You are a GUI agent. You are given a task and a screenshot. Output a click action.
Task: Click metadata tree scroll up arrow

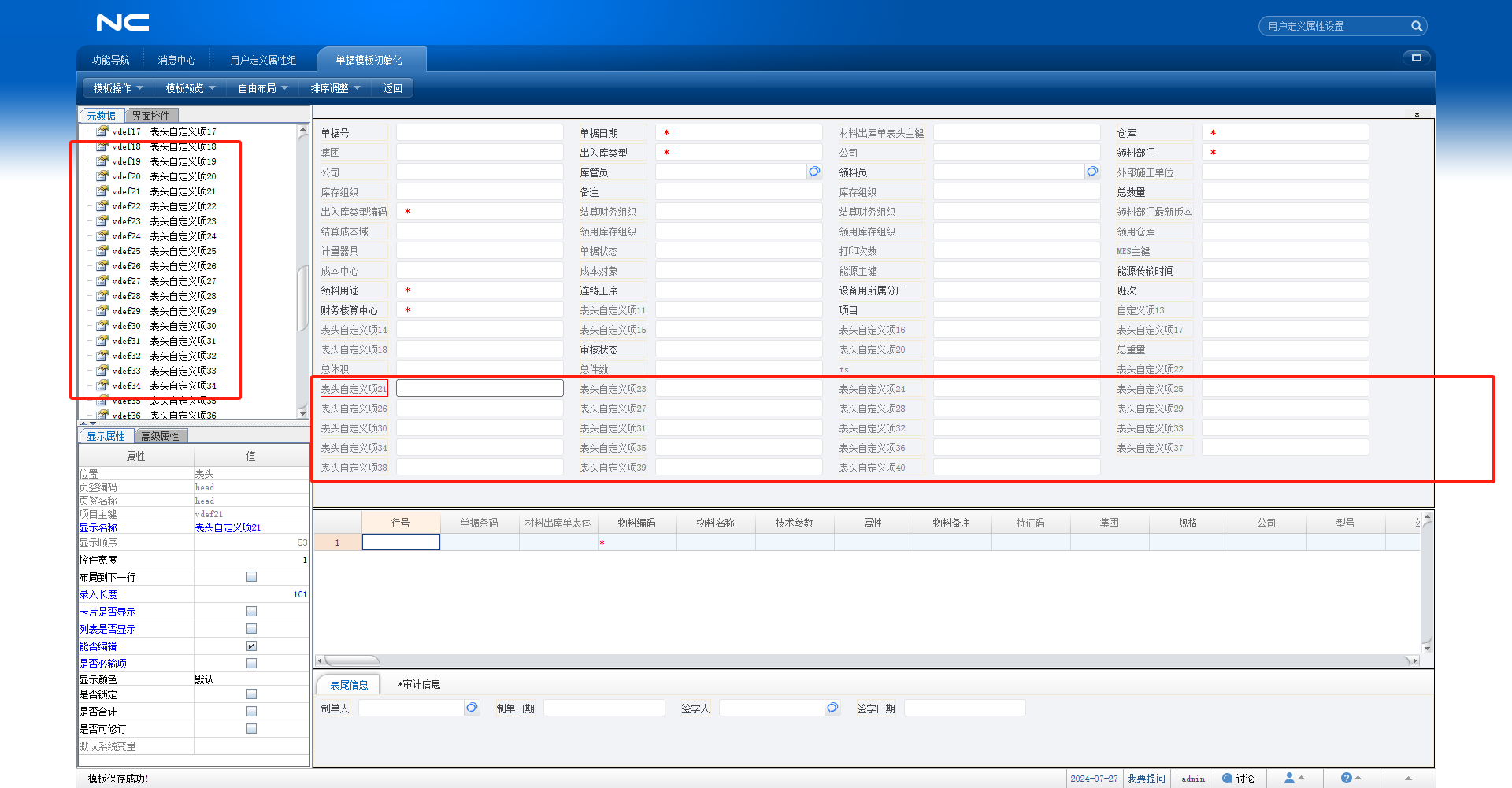pos(302,130)
